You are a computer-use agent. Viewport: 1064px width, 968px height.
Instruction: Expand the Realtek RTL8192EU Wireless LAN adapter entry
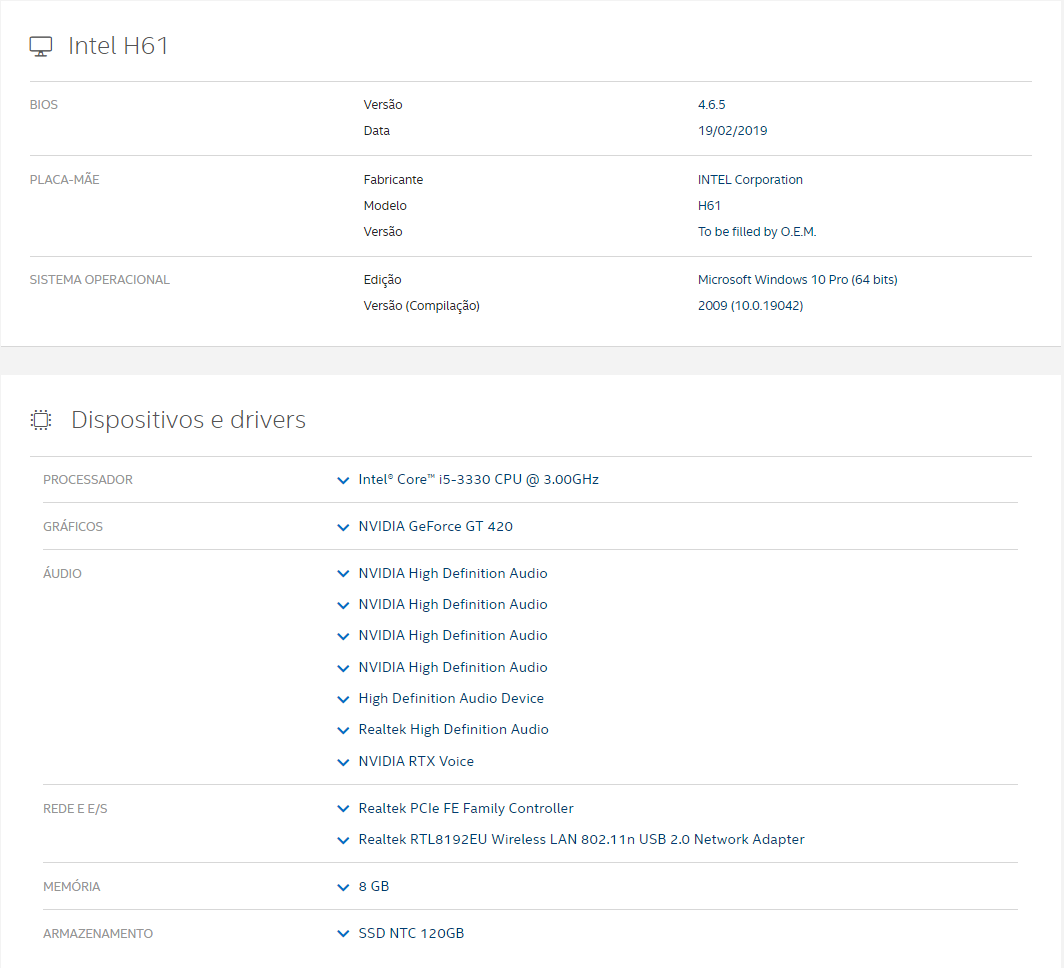click(343, 840)
